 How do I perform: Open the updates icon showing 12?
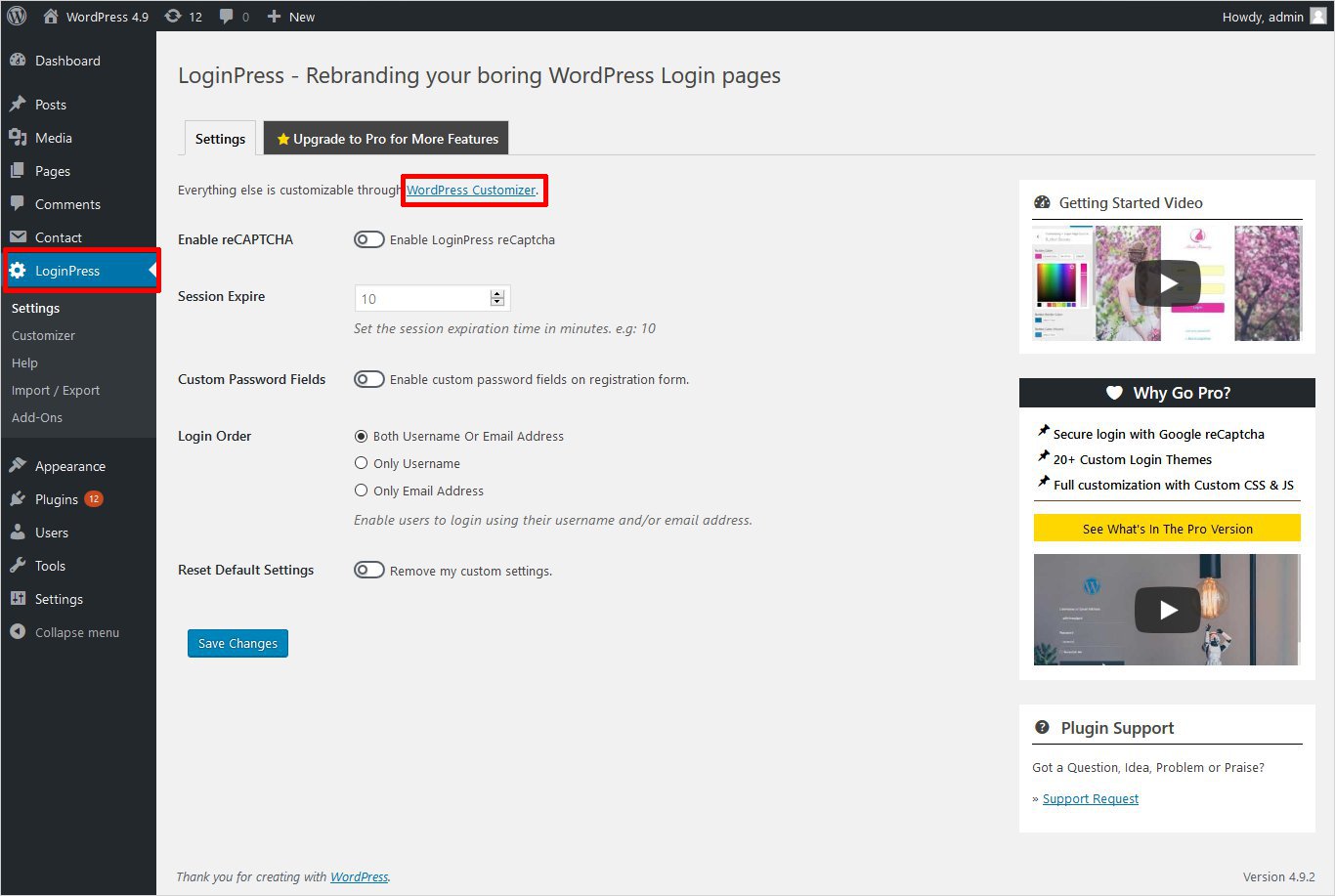(x=183, y=17)
